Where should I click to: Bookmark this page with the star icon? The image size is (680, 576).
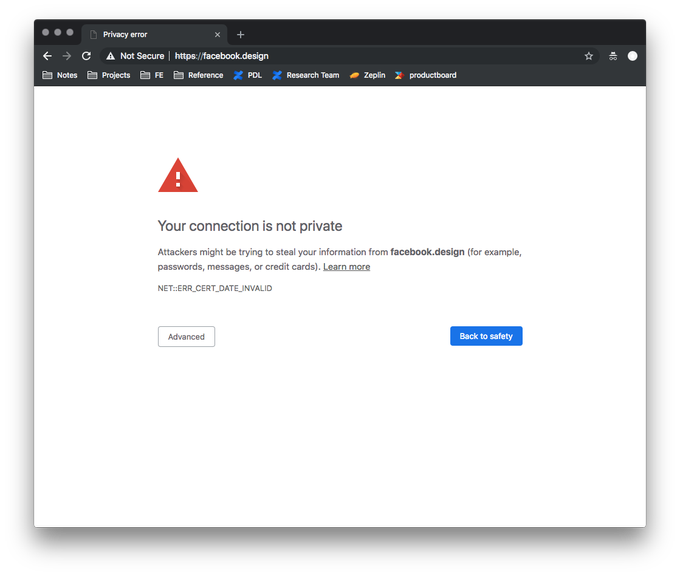[x=588, y=56]
